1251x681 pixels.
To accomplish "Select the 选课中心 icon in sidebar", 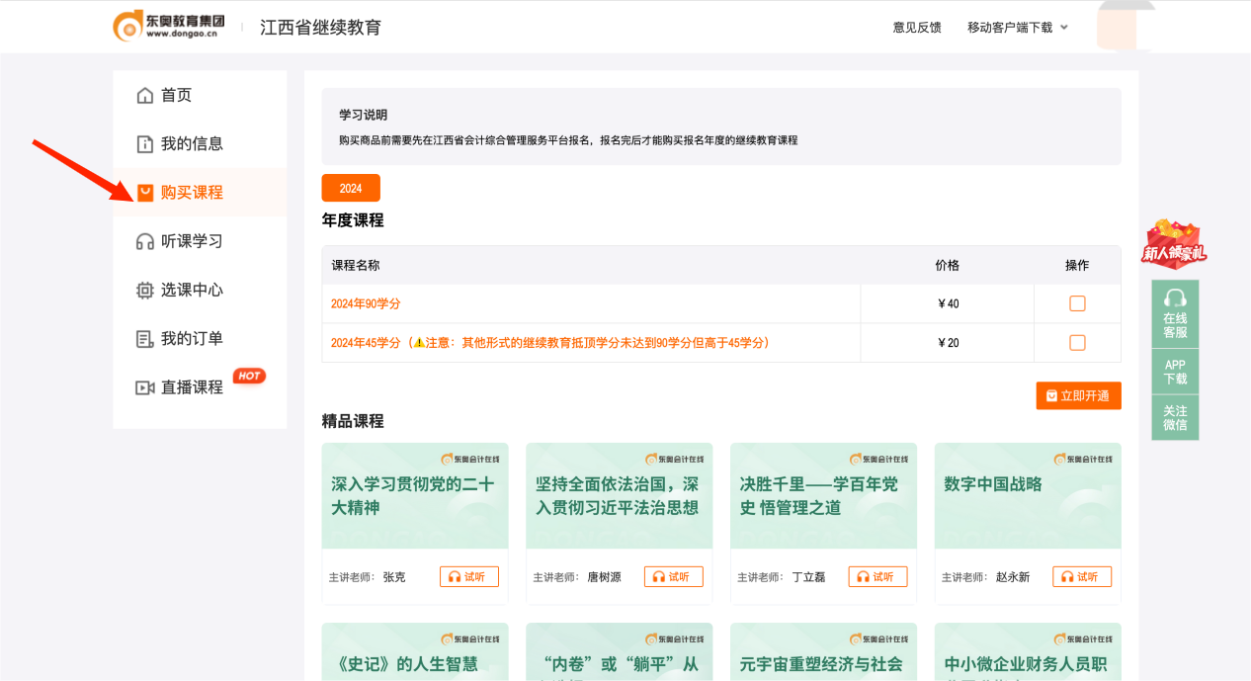I will pyautogui.click(x=145, y=289).
